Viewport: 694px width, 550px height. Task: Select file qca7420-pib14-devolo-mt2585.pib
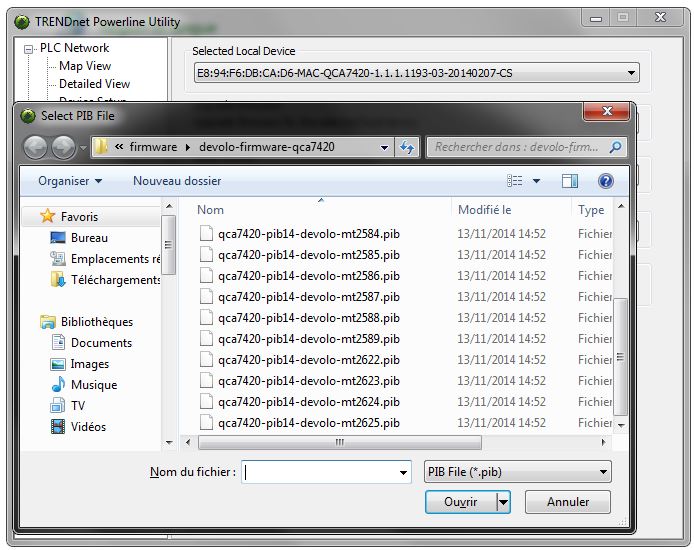308,255
